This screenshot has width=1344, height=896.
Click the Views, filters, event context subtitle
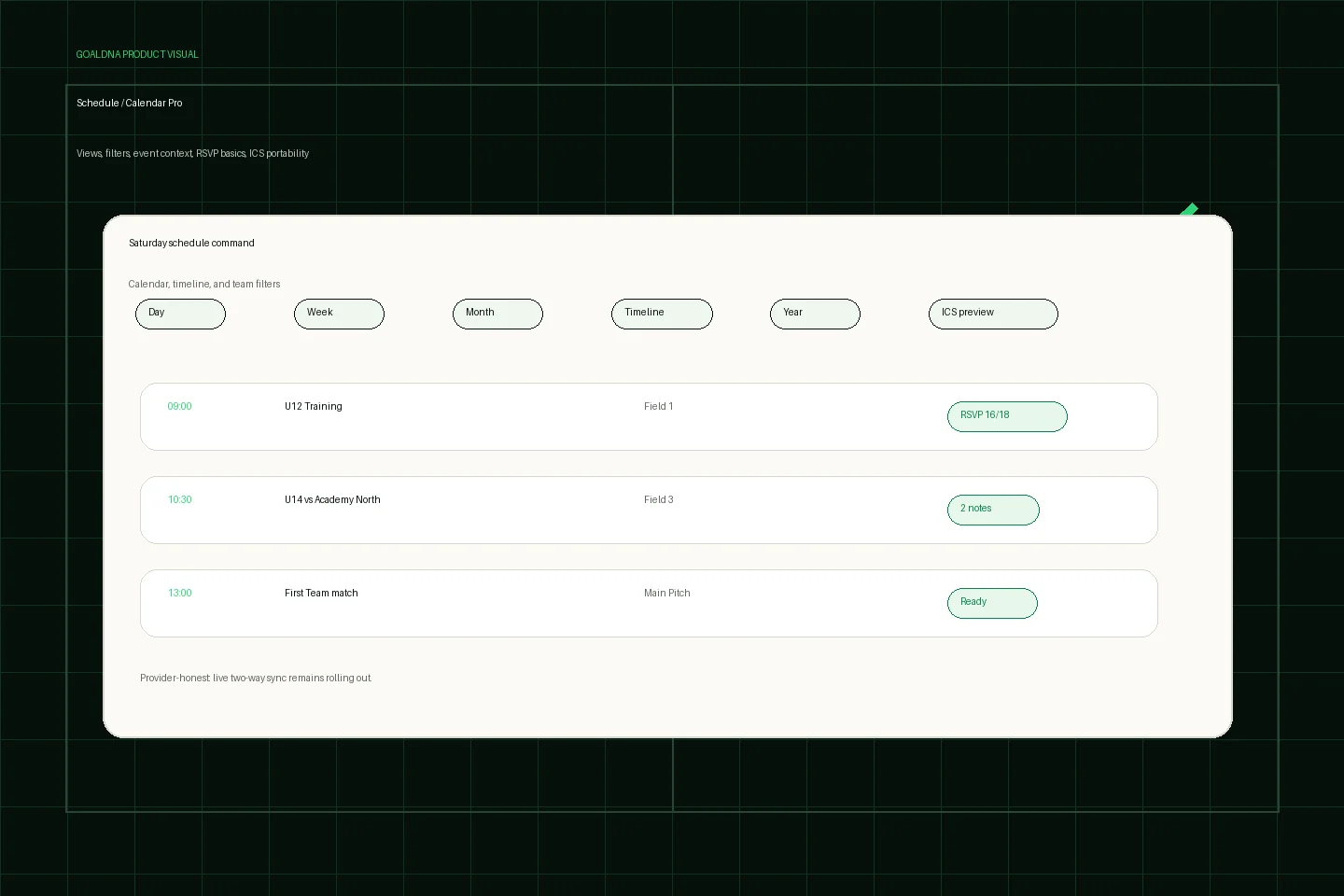coord(192,153)
